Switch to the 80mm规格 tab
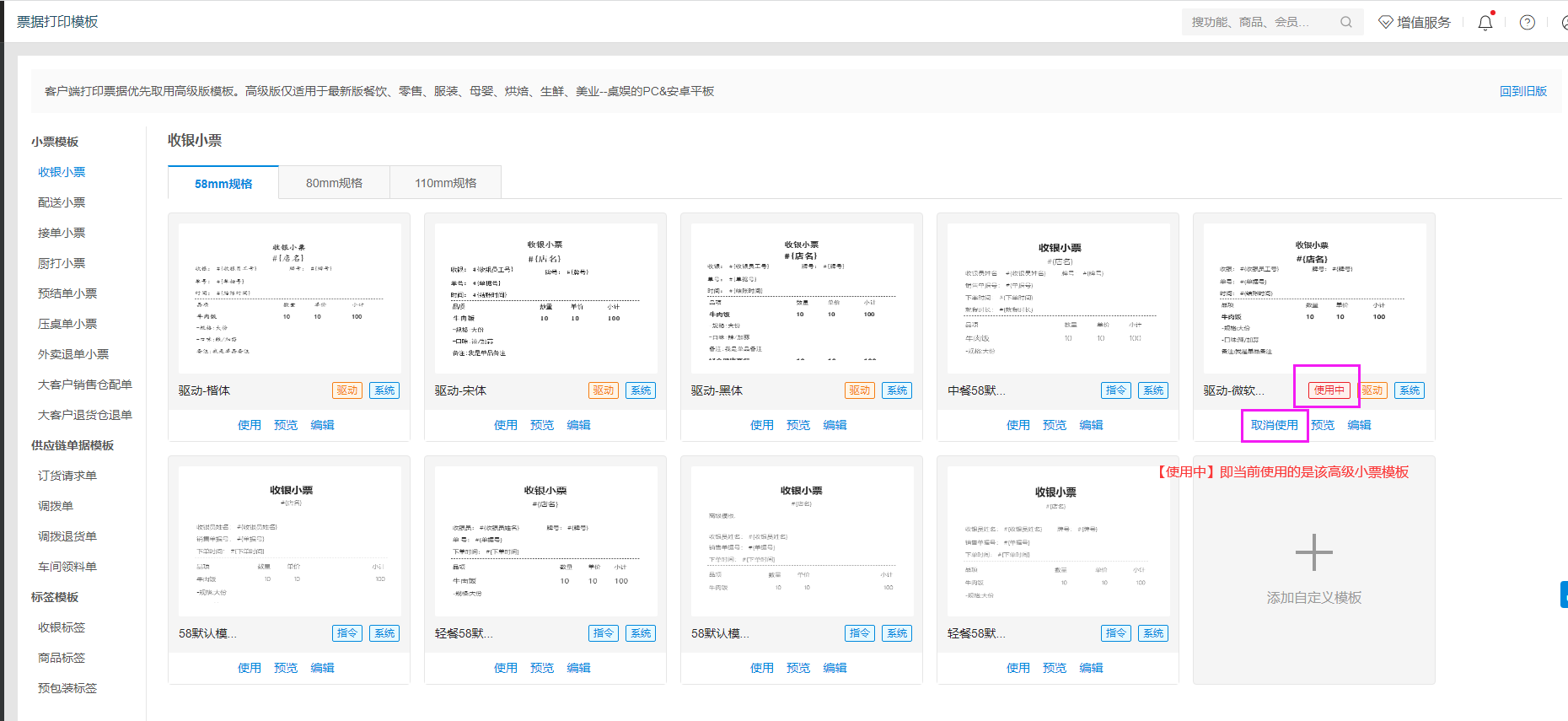 pyautogui.click(x=334, y=183)
